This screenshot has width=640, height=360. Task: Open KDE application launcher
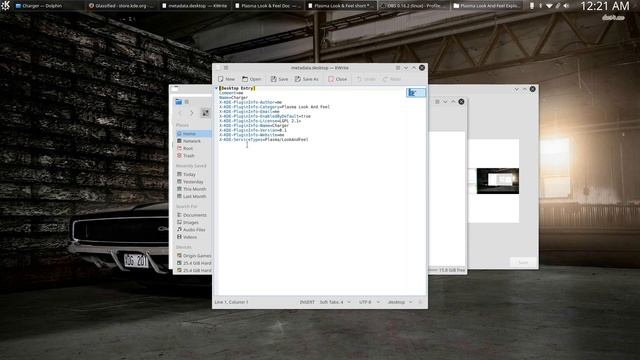[5, 6]
